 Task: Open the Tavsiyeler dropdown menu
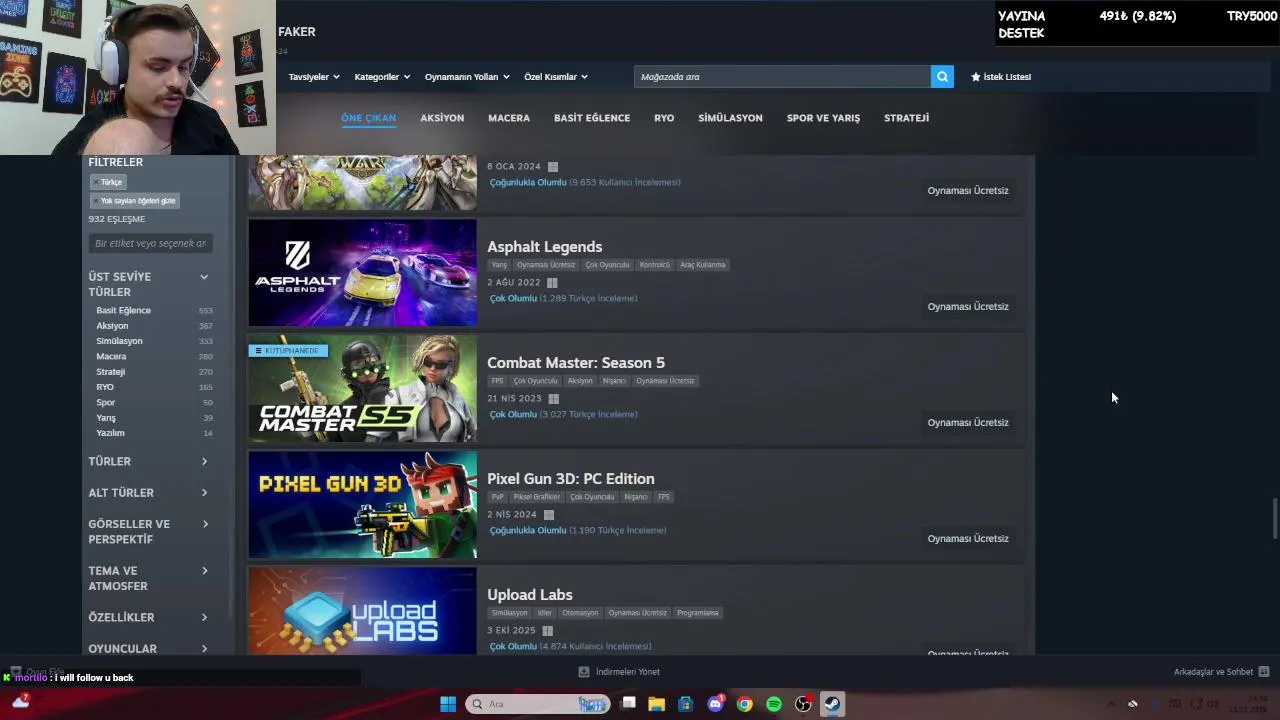[314, 77]
